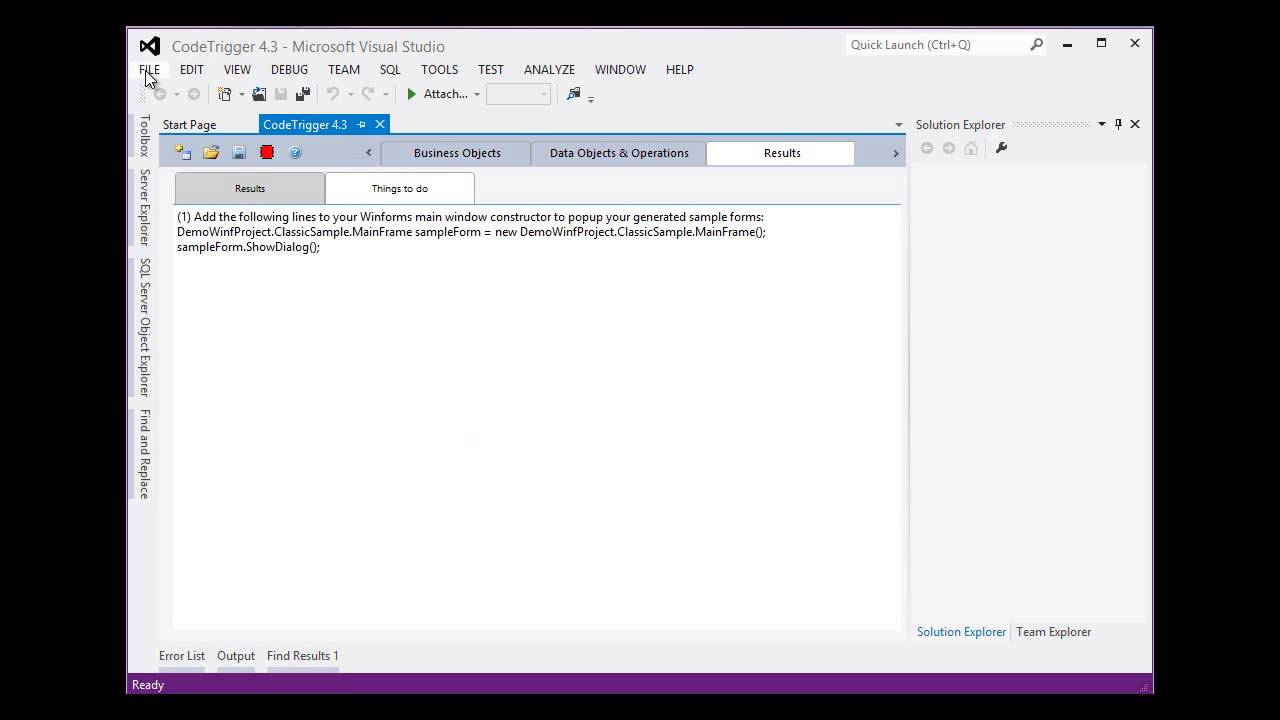
Task: Open CodeTrigger help question mark icon
Action: click(x=295, y=152)
